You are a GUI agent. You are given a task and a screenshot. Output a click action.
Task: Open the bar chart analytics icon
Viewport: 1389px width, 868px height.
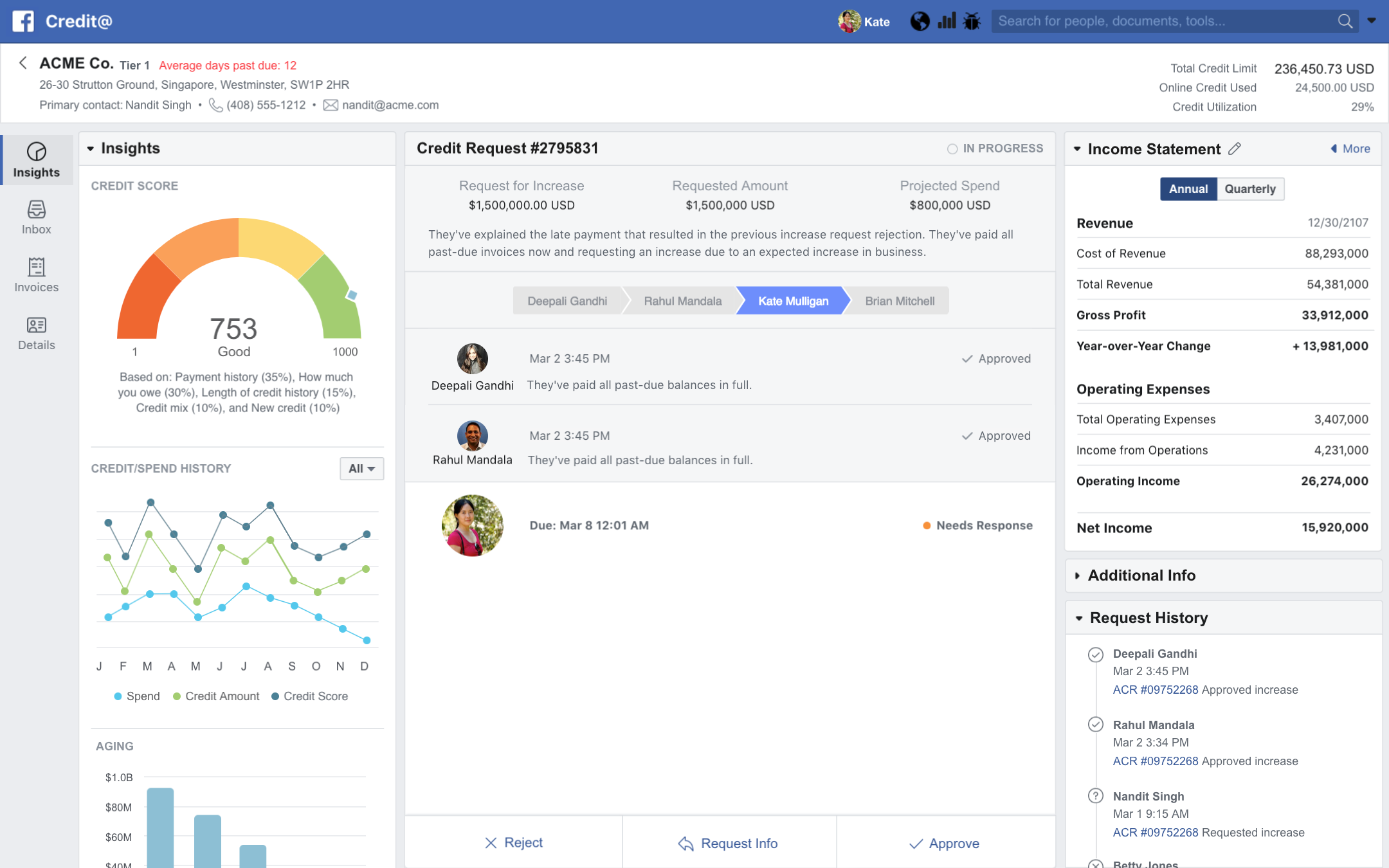947,21
